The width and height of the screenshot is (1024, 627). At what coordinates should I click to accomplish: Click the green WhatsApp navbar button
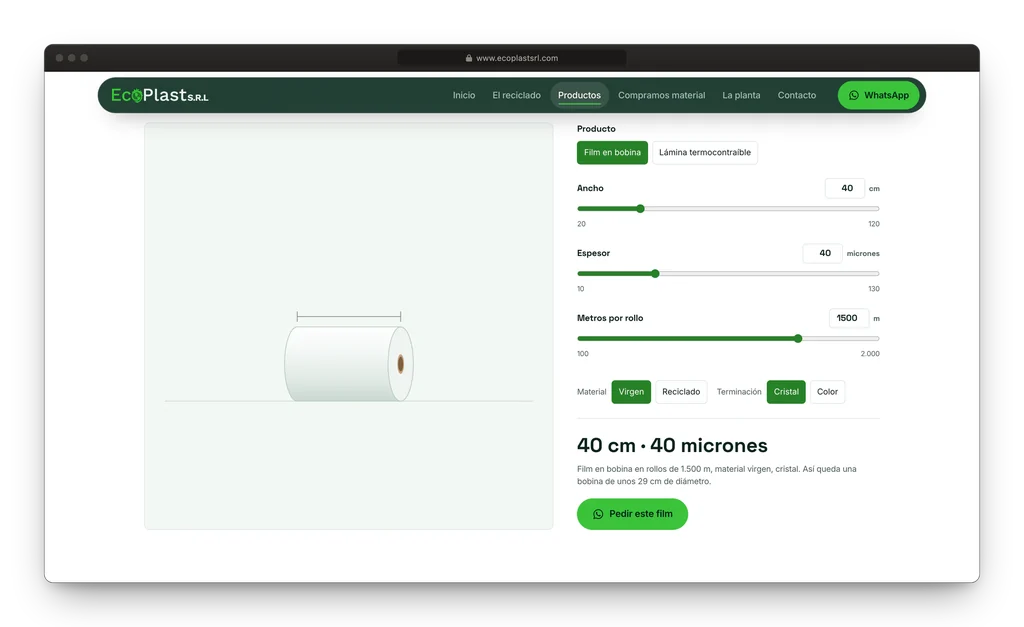878,95
